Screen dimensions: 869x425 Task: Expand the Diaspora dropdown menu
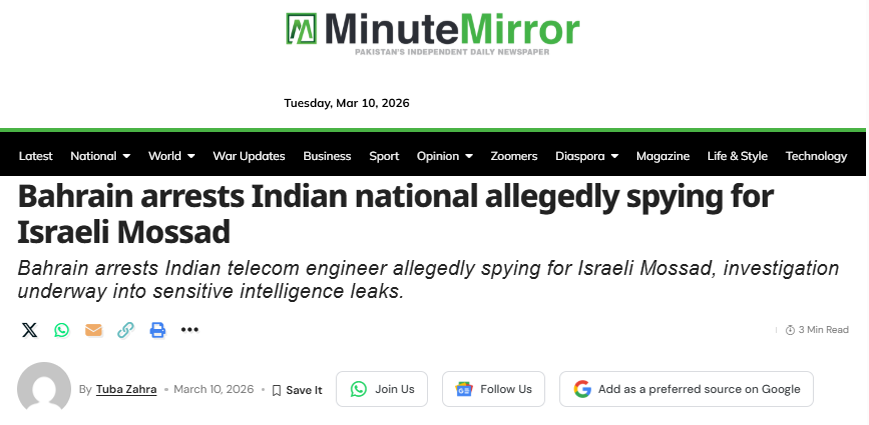(587, 156)
